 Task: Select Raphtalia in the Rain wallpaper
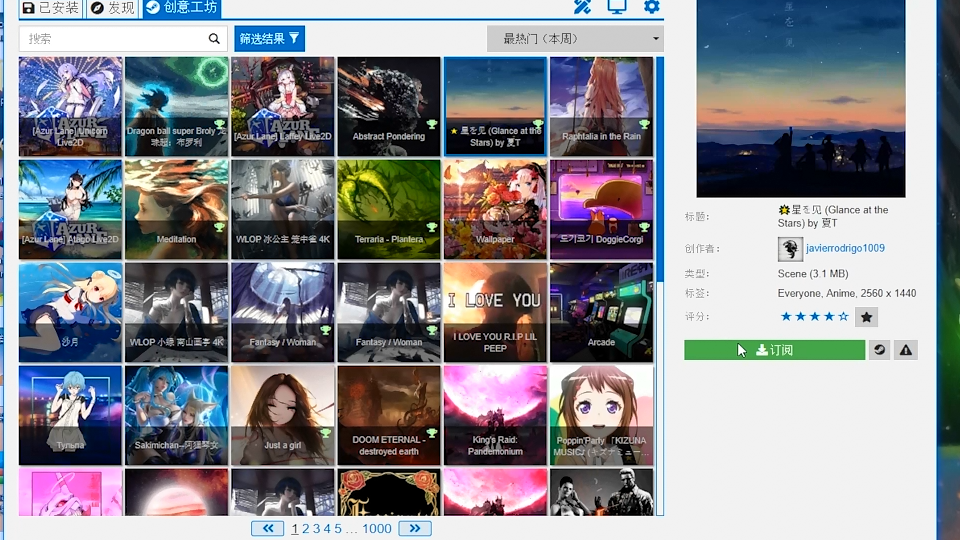[x=601, y=107]
